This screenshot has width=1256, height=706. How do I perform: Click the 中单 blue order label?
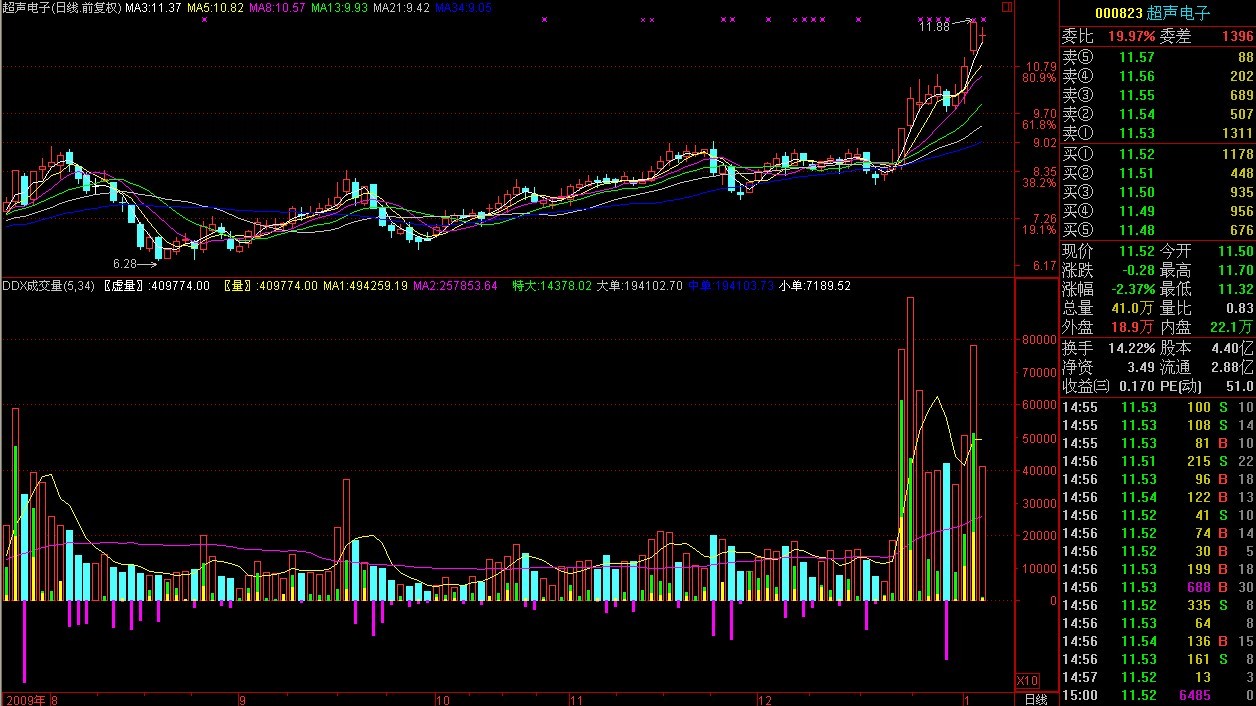[x=731, y=286]
